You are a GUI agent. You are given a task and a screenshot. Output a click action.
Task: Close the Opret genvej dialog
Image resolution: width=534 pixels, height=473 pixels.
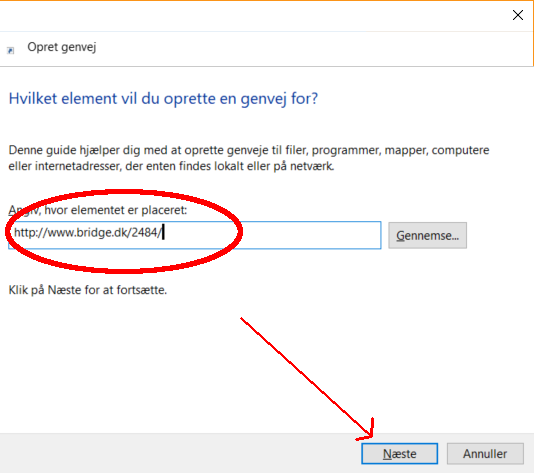point(518,15)
